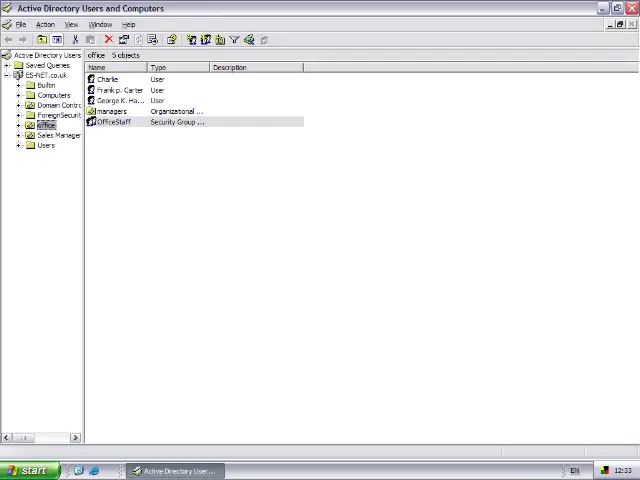Image resolution: width=640 pixels, height=480 pixels.
Task: Select the Users tree item
Action: (x=46, y=145)
